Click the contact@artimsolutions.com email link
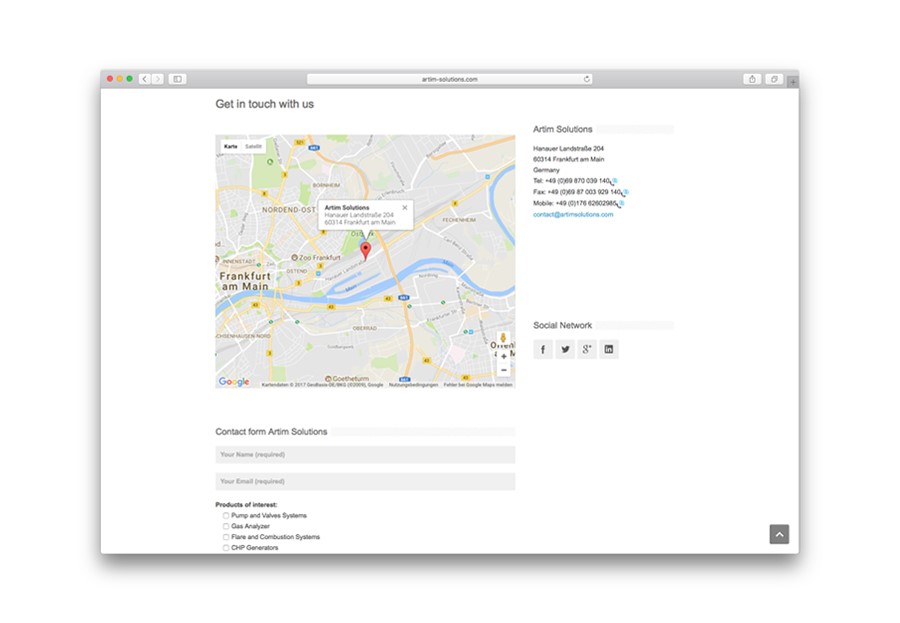 573,214
